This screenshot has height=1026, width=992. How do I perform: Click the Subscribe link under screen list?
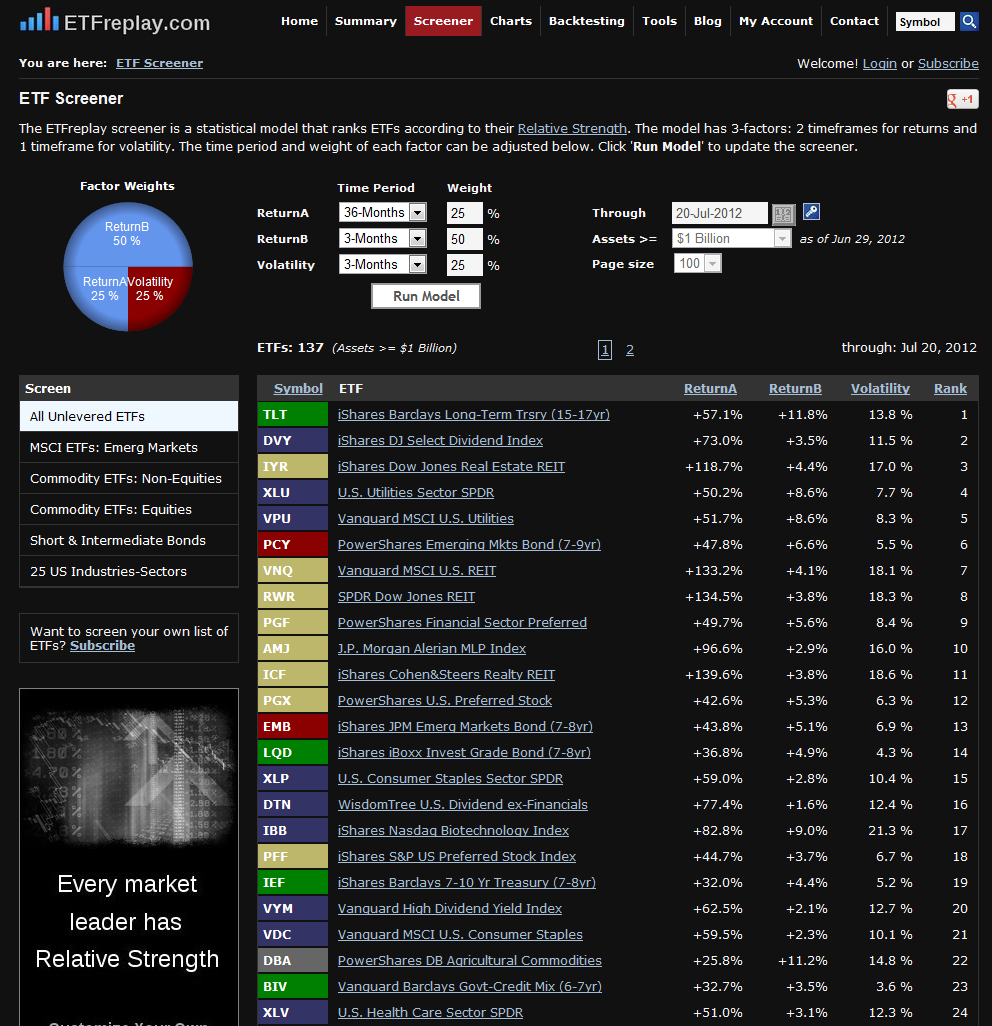click(102, 646)
